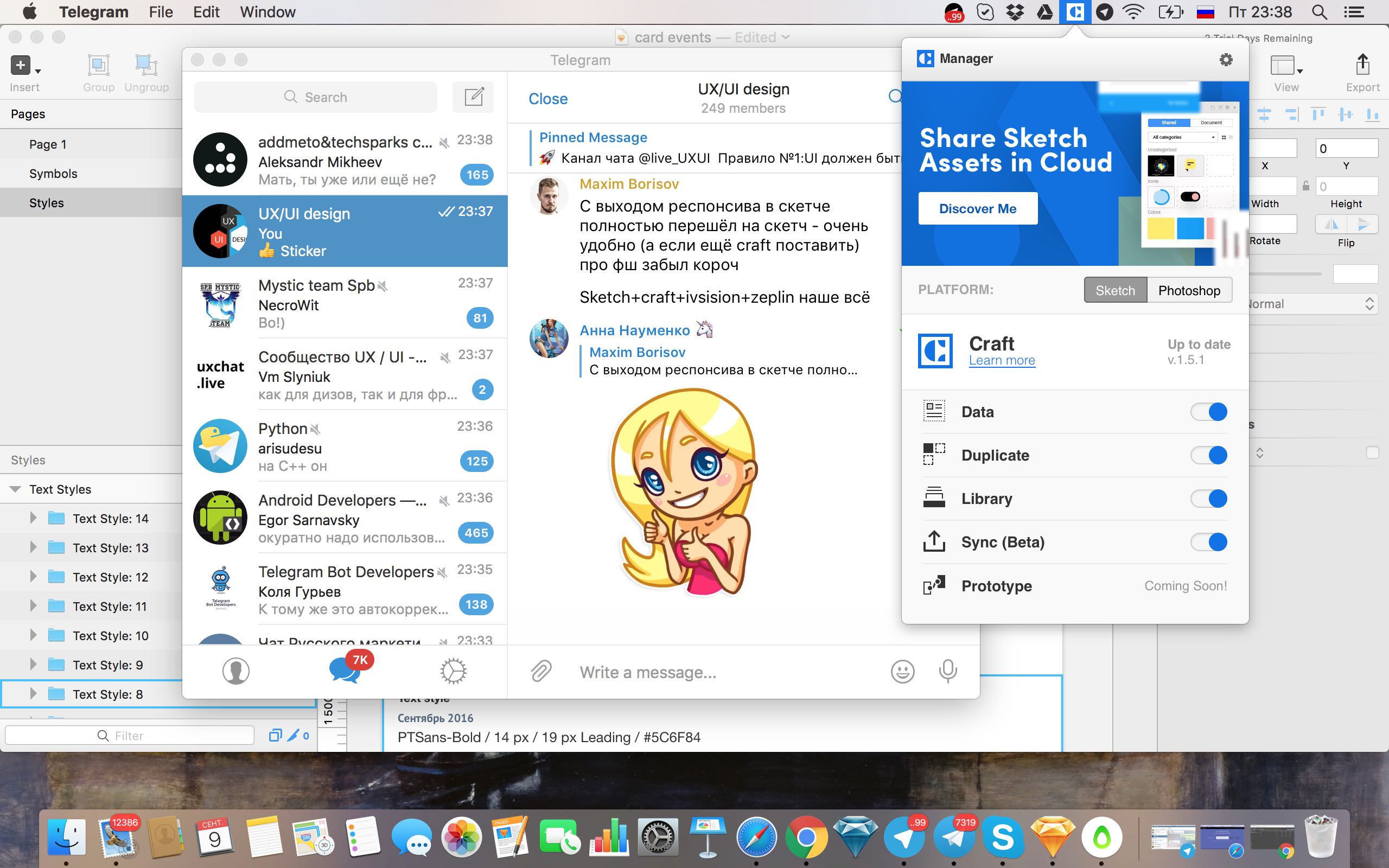Click the Duplicate plugin icon
The width and height of the screenshot is (1389, 868).
coord(934,454)
